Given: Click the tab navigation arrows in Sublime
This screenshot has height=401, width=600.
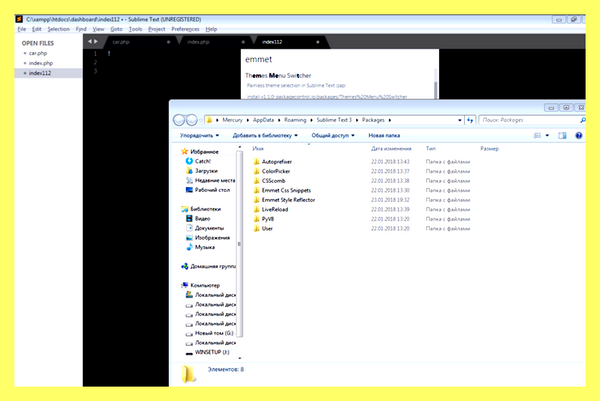Looking at the screenshot, I should tap(93, 41).
